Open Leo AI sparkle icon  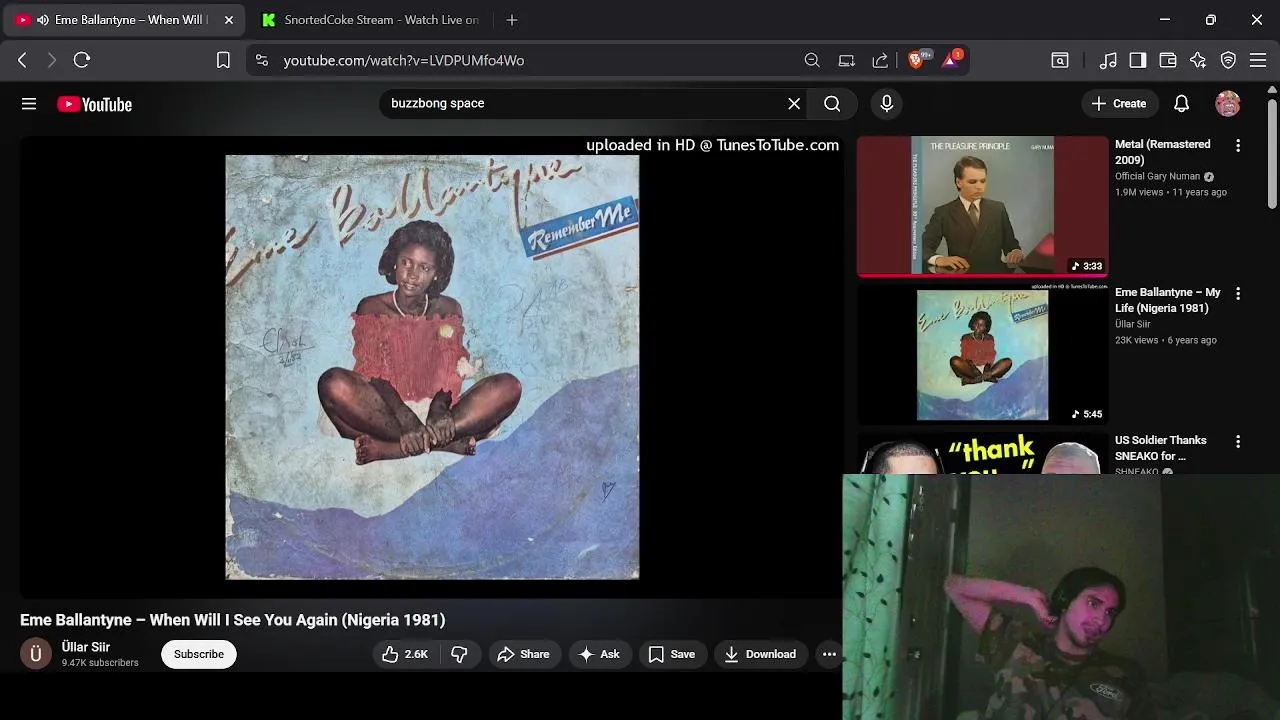(x=1198, y=60)
